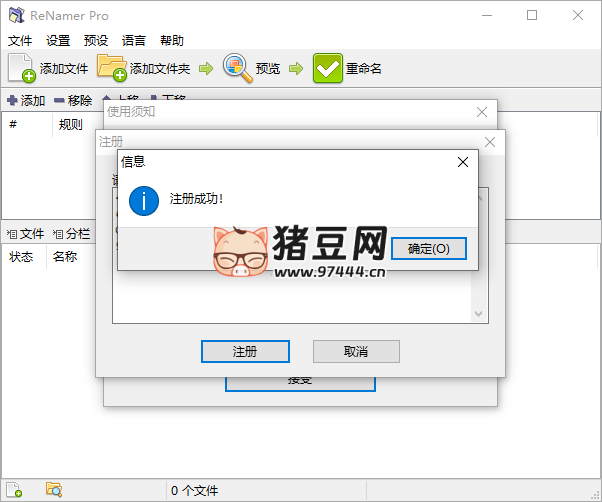Open the 分栏 columns dropdown
Image resolution: width=602 pixels, height=502 pixels.
point(71,234)
